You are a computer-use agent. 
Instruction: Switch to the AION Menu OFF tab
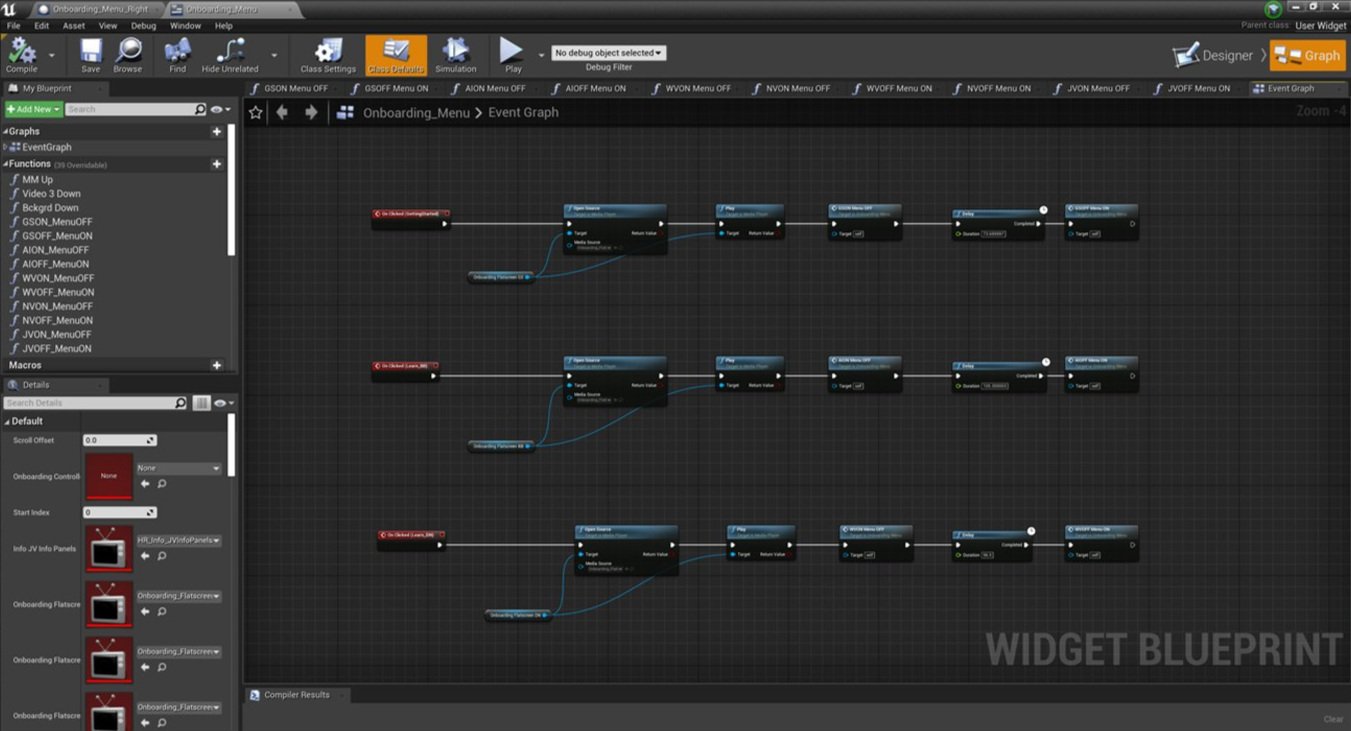[x=490, y=88]
